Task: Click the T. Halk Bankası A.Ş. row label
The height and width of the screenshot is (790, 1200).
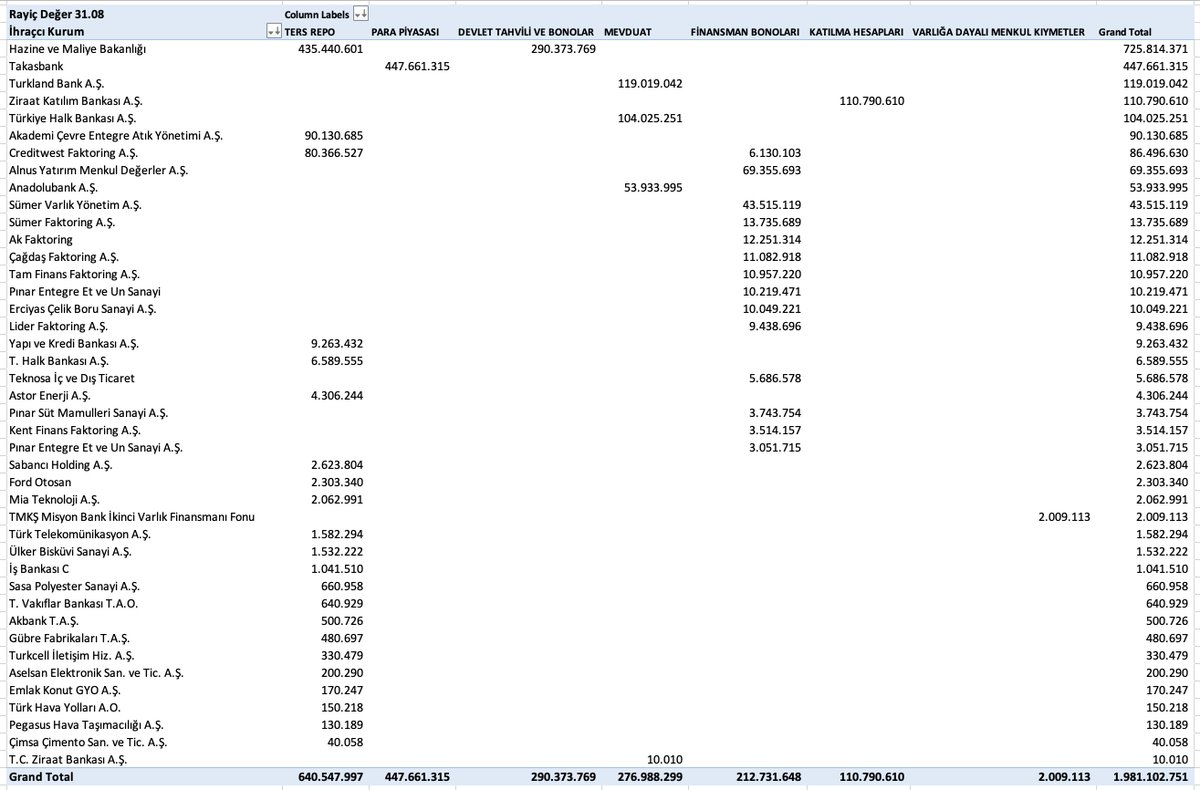Action: click(x=58, y=361)
